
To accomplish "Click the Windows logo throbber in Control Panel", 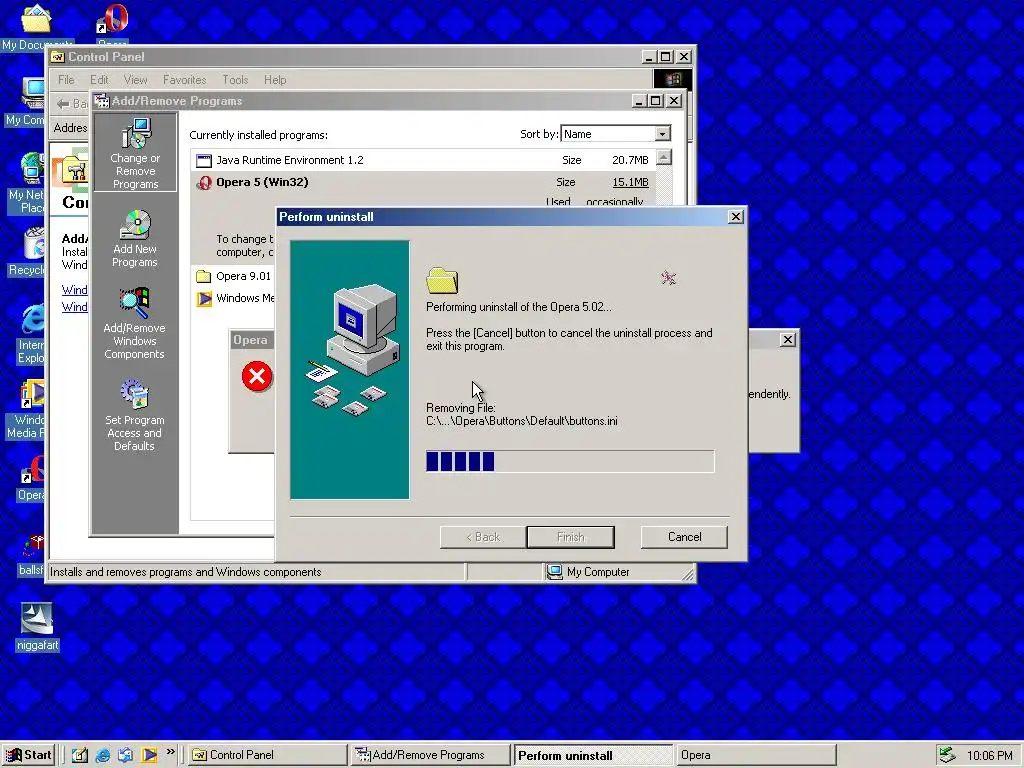I will click(673, 80).
